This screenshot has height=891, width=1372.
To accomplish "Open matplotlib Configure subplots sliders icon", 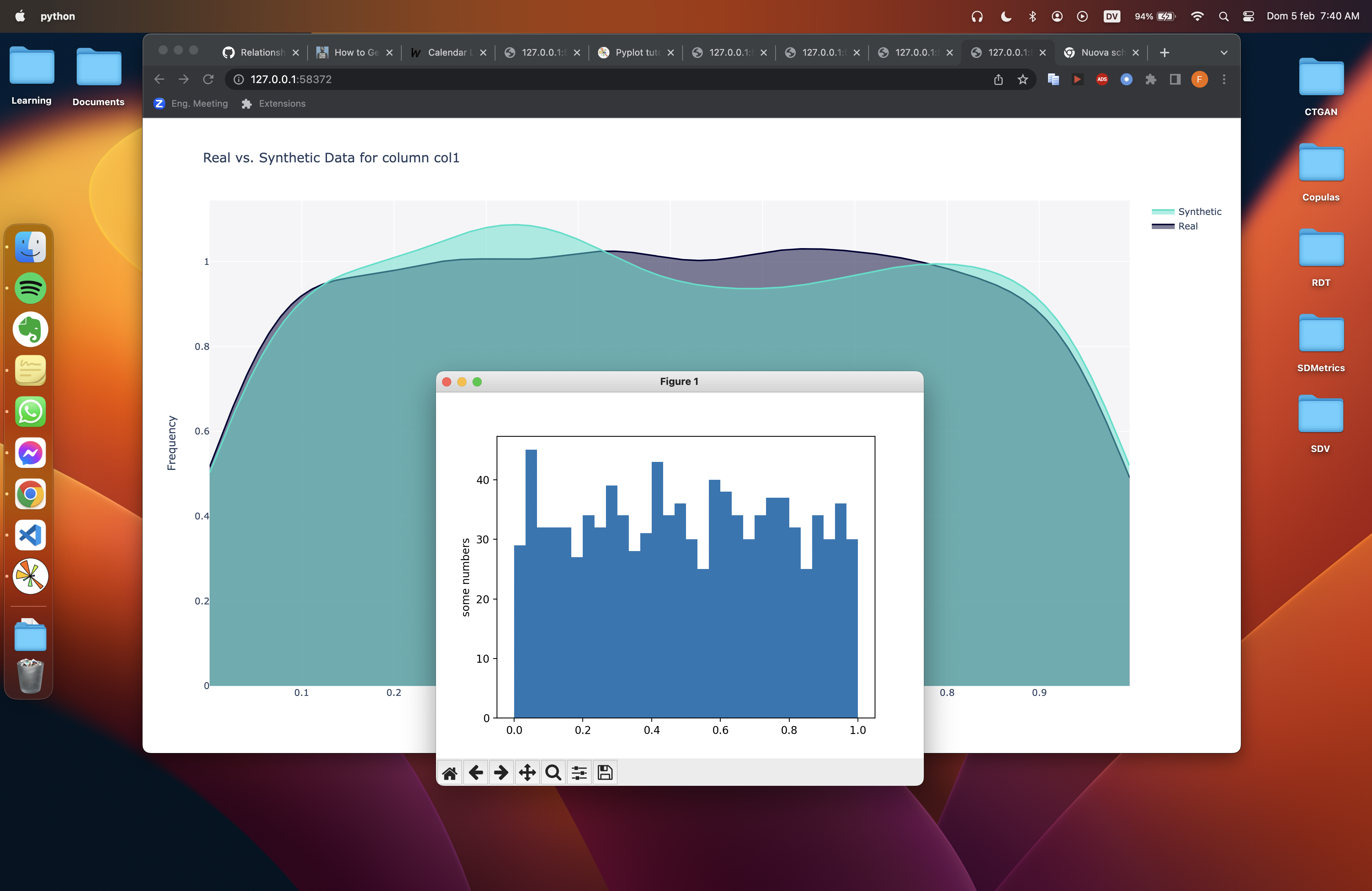I will pyautogui.click(x=579, y=772).
